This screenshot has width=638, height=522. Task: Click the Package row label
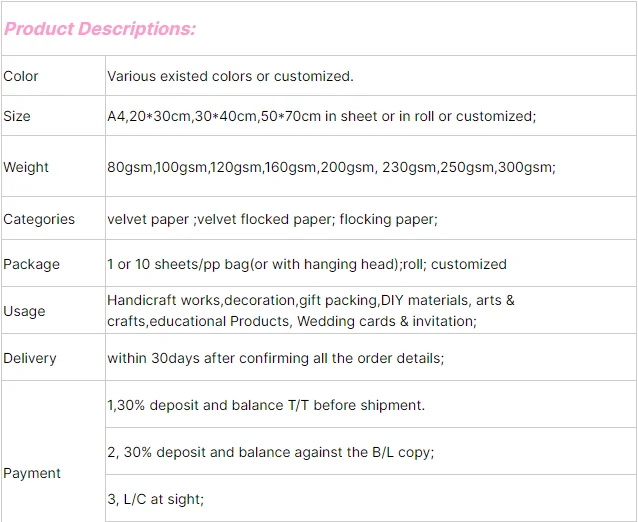point(32,264)
